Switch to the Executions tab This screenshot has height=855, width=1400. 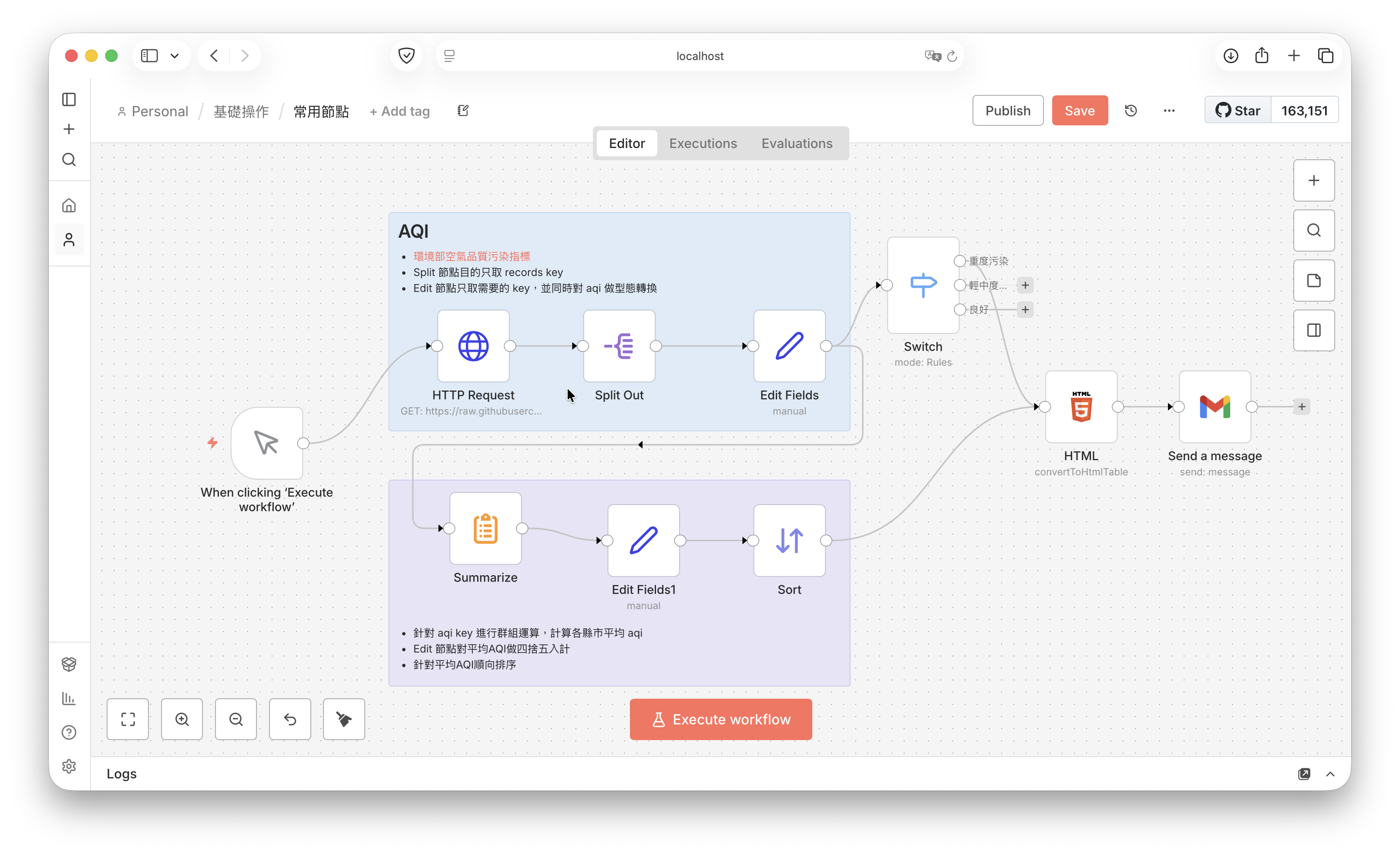tap(702, 143)
